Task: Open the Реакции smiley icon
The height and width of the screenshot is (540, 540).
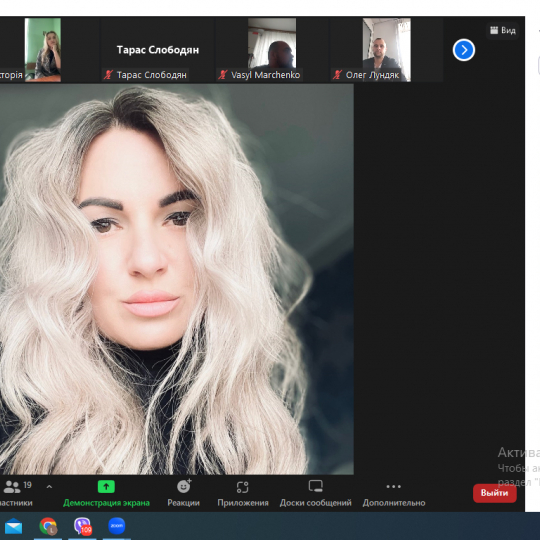Action: tap(184, 486)
